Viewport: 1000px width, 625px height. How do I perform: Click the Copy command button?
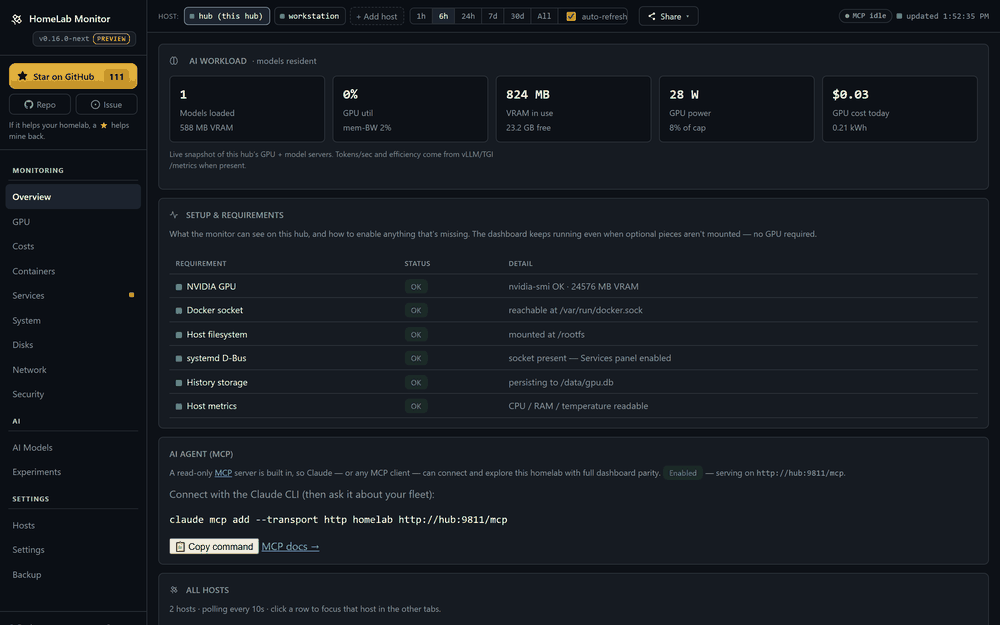pos(214,547)
